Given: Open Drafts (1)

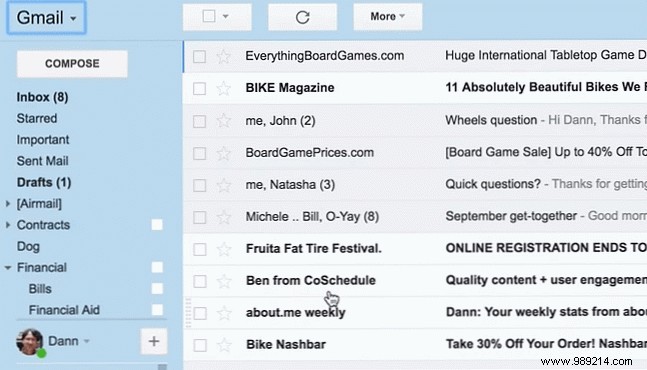Looking at the screenshot, I should (44, 182).
